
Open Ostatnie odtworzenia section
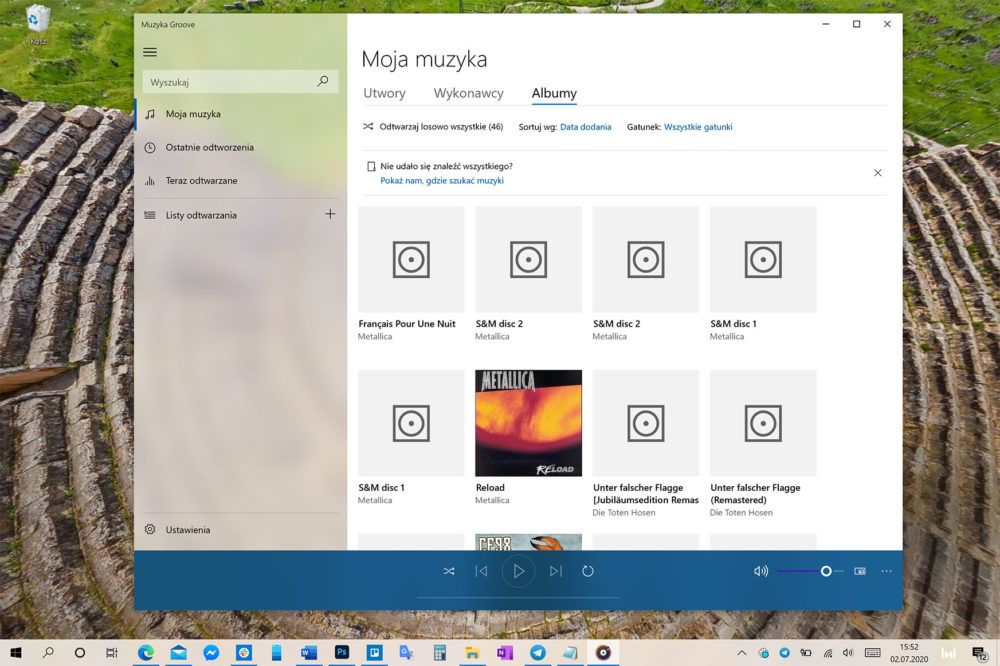[240, 147]
